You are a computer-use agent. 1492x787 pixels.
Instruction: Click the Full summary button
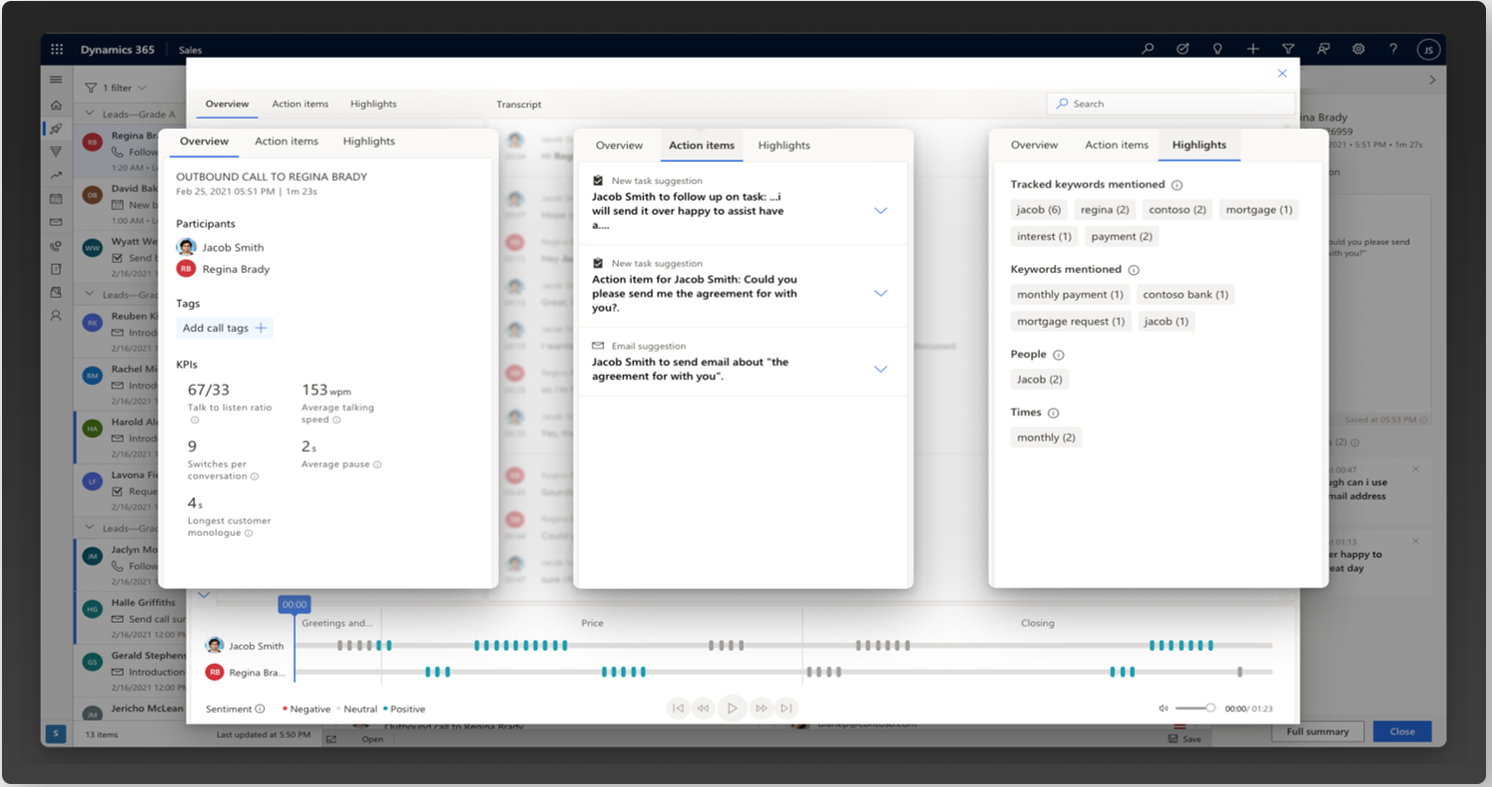pos(1317,731)
